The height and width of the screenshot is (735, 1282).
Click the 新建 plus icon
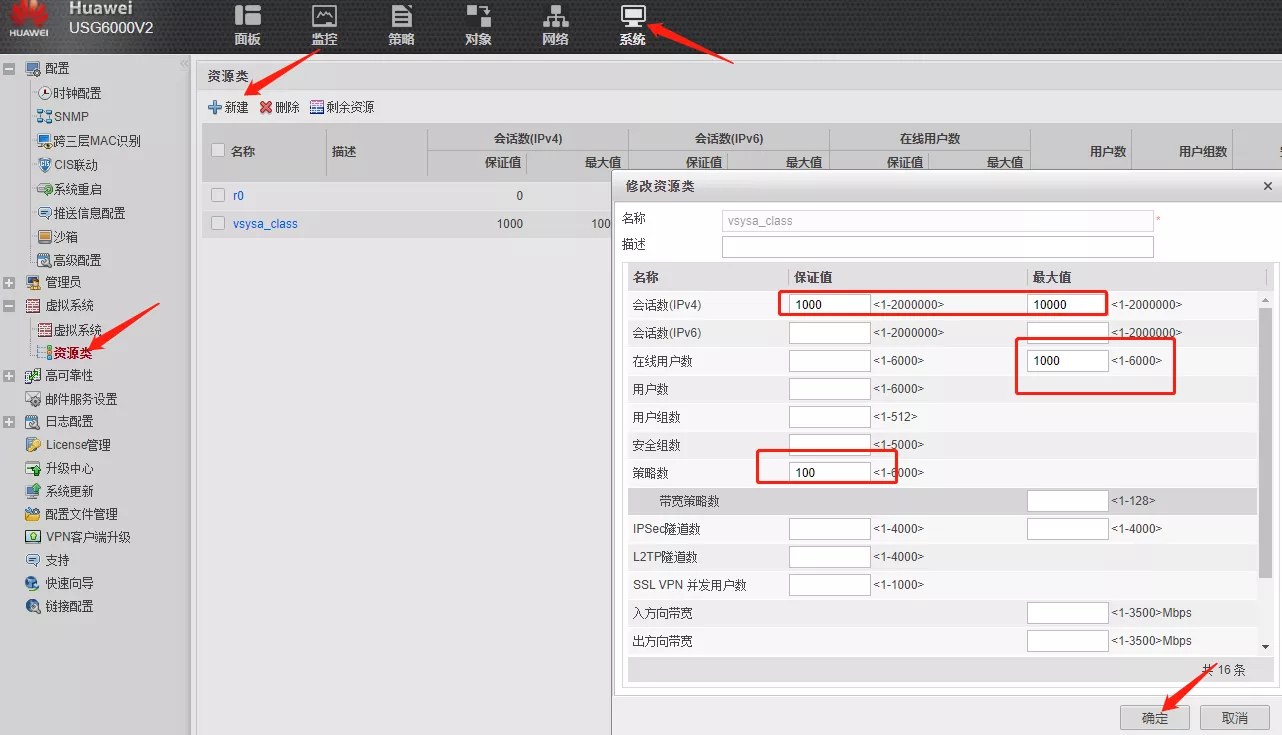(x=214, y=107)
